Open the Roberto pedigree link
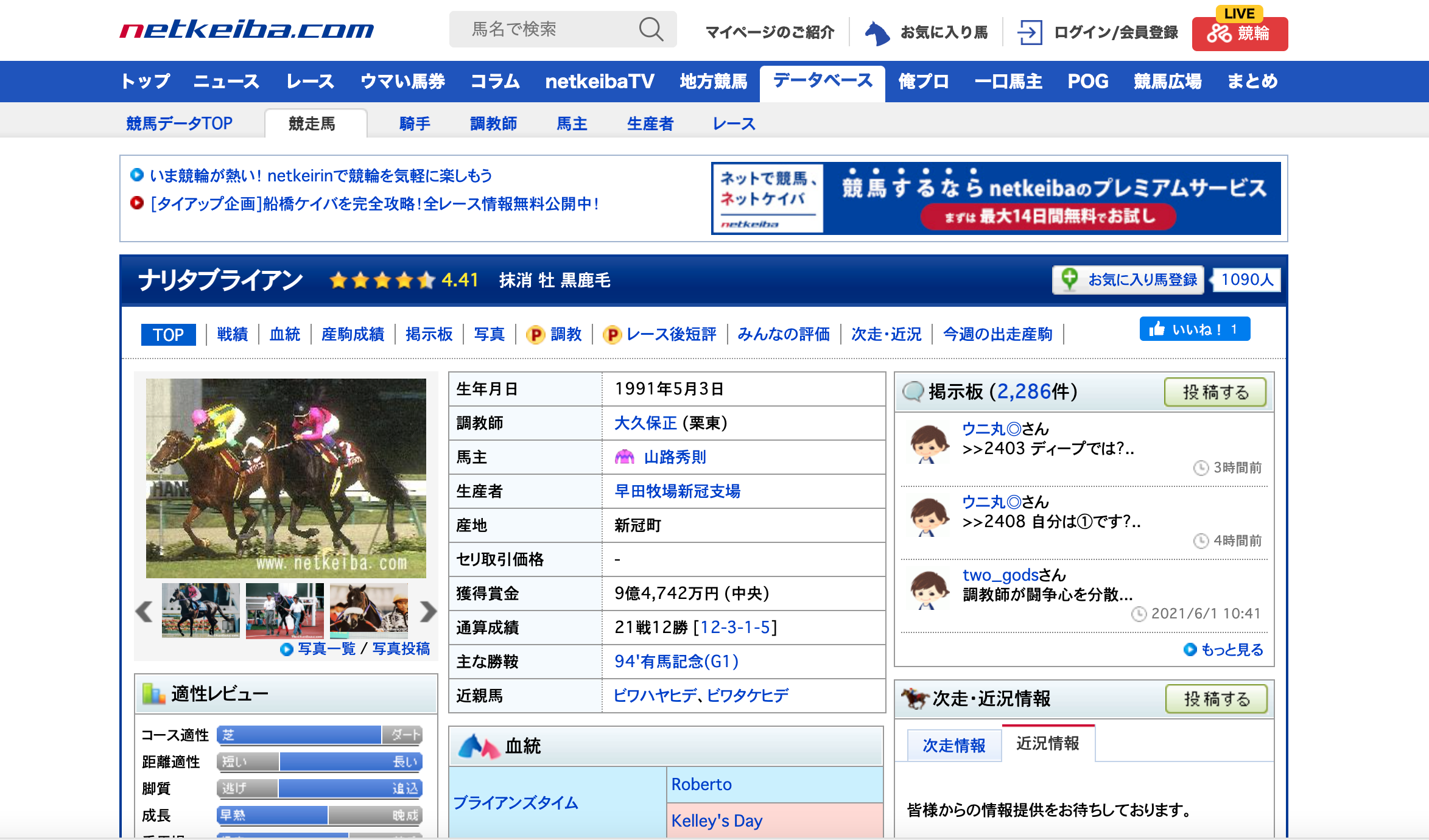Screen dimensions: 1429x840 point(701,785)
